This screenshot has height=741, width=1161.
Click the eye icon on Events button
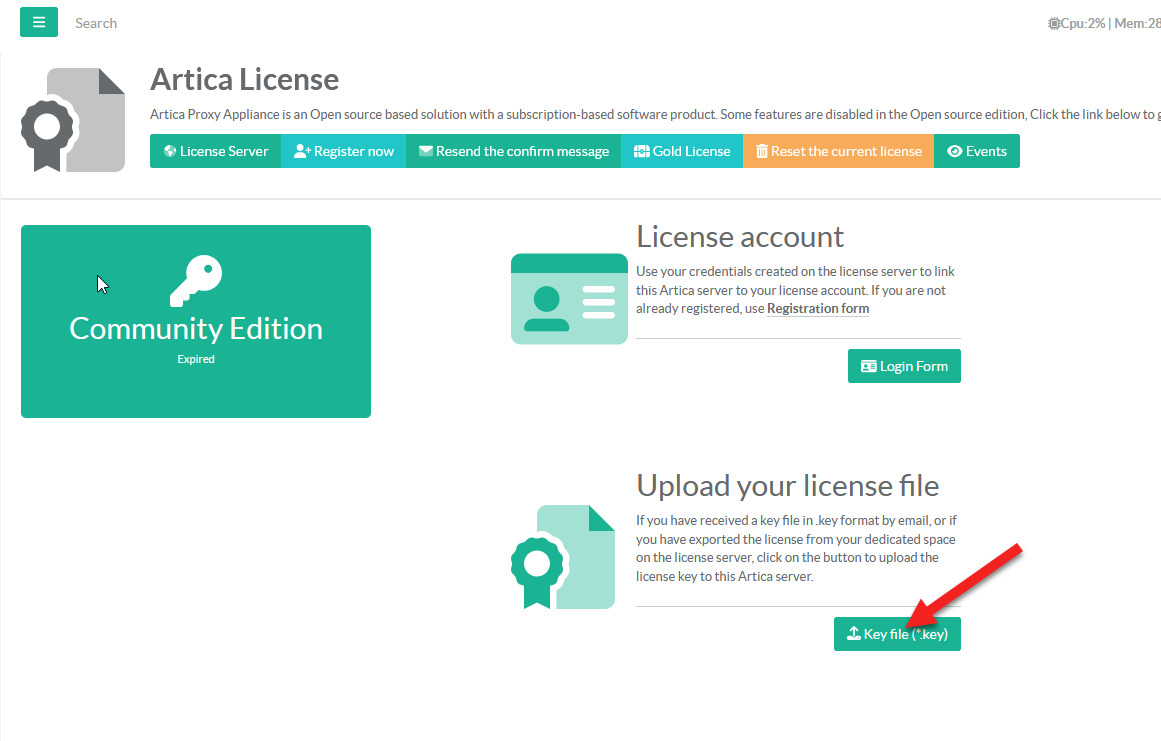coord(954,151)
